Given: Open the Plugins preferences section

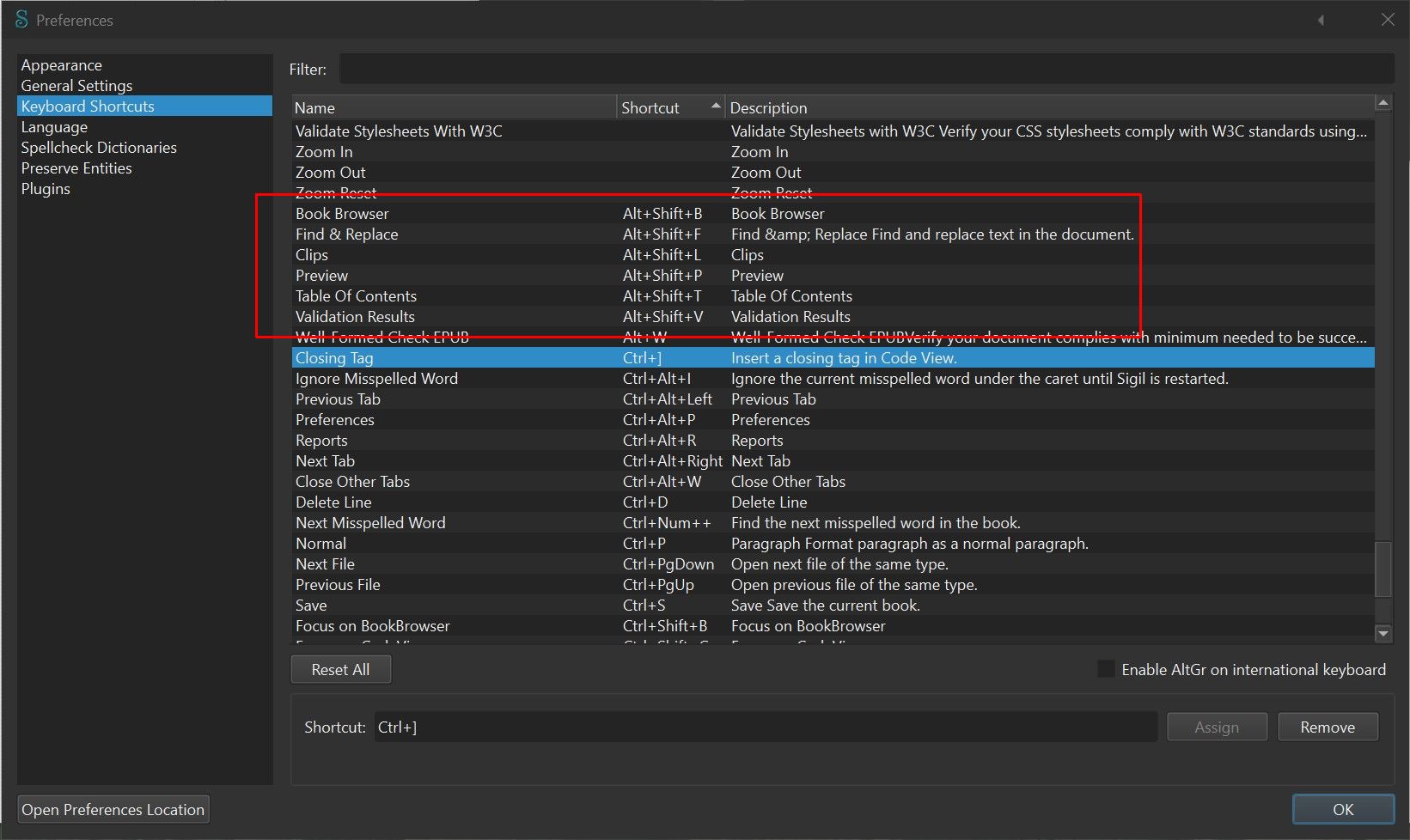Looking at the screenshot, I should click(46, 189).
